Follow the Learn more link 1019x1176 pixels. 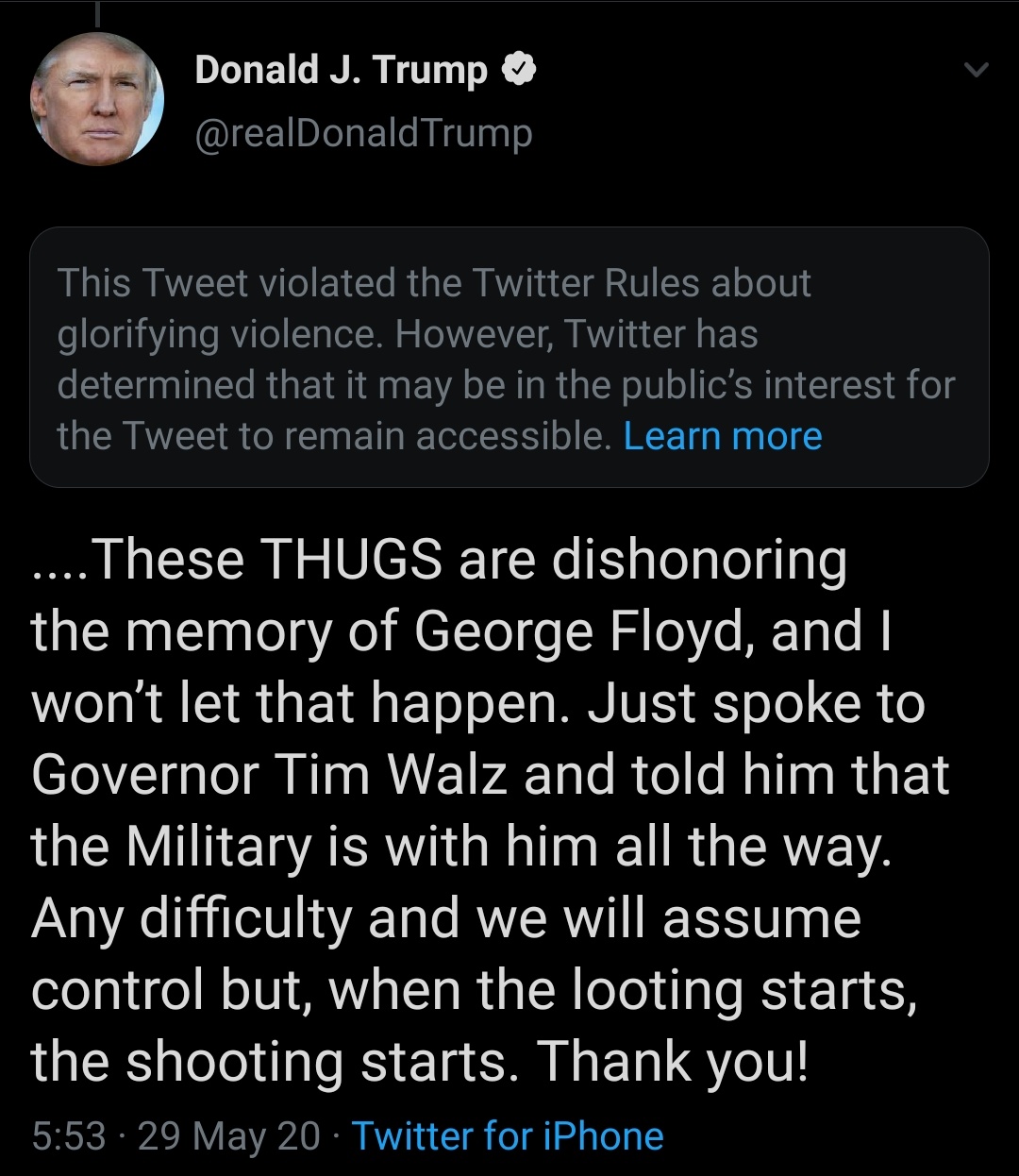click(723, 436)
